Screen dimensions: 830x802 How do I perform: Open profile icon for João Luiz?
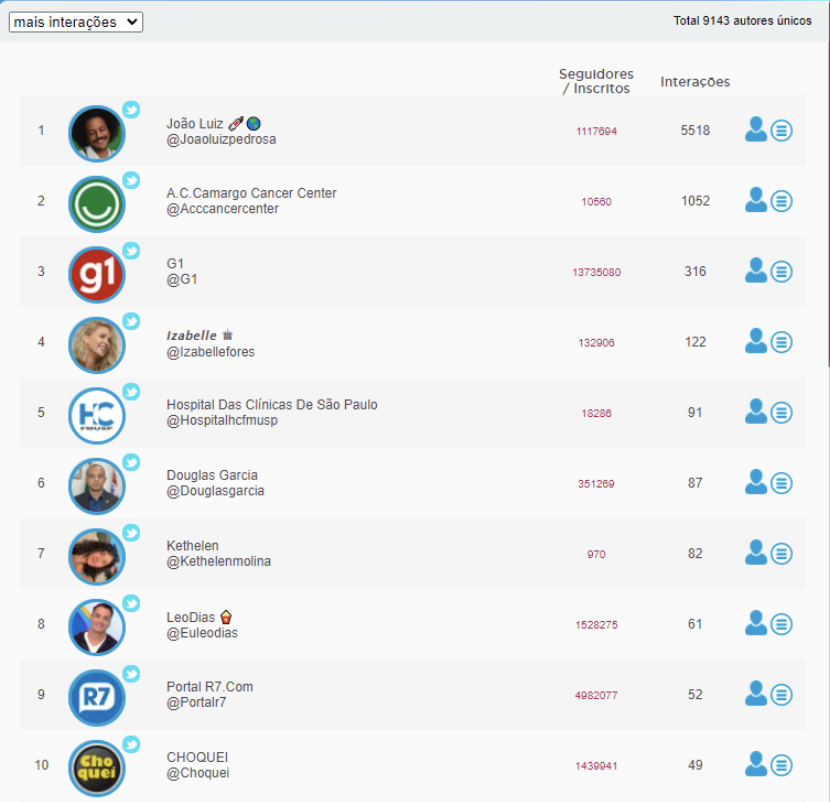pos(755,130)
